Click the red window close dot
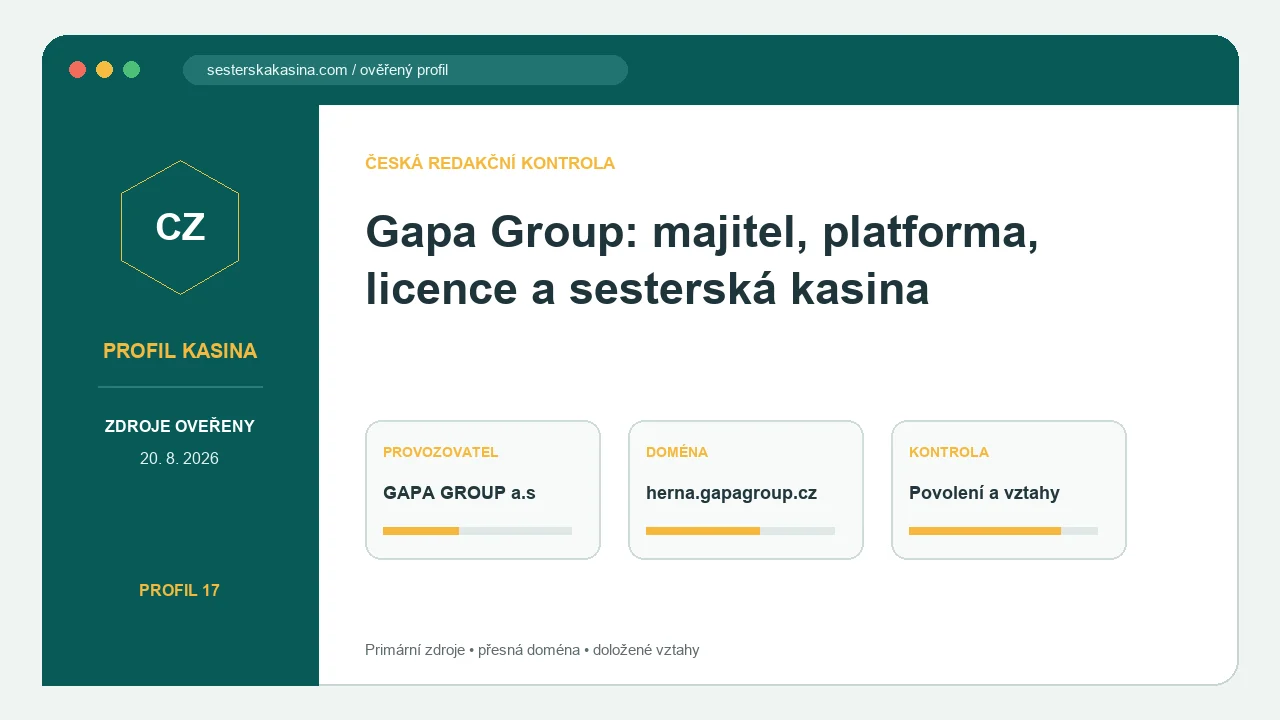The height and width of the screenshot is (720, 1280). point(77,69)
